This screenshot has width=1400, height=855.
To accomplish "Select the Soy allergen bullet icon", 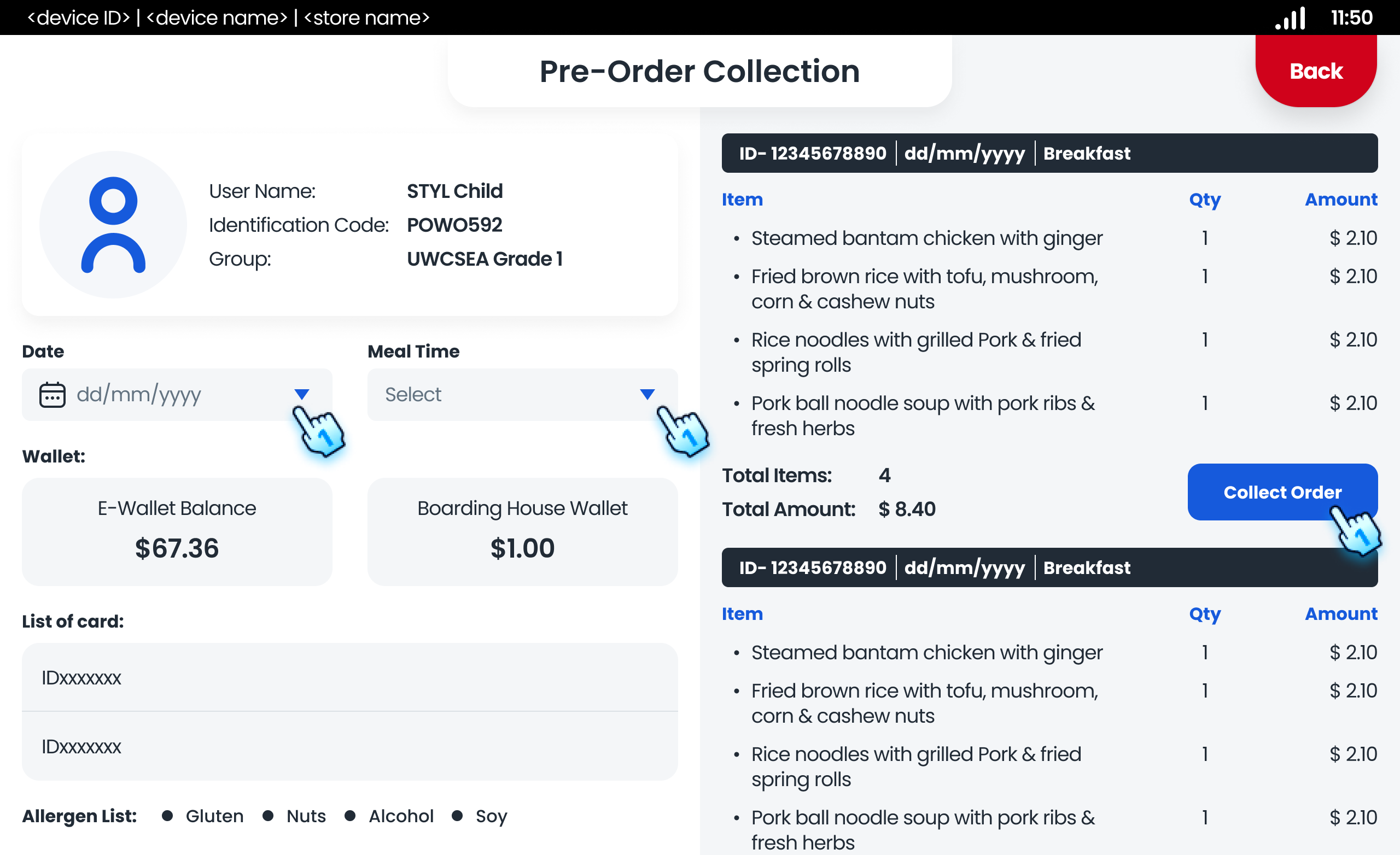I will [x=458, y=816].
